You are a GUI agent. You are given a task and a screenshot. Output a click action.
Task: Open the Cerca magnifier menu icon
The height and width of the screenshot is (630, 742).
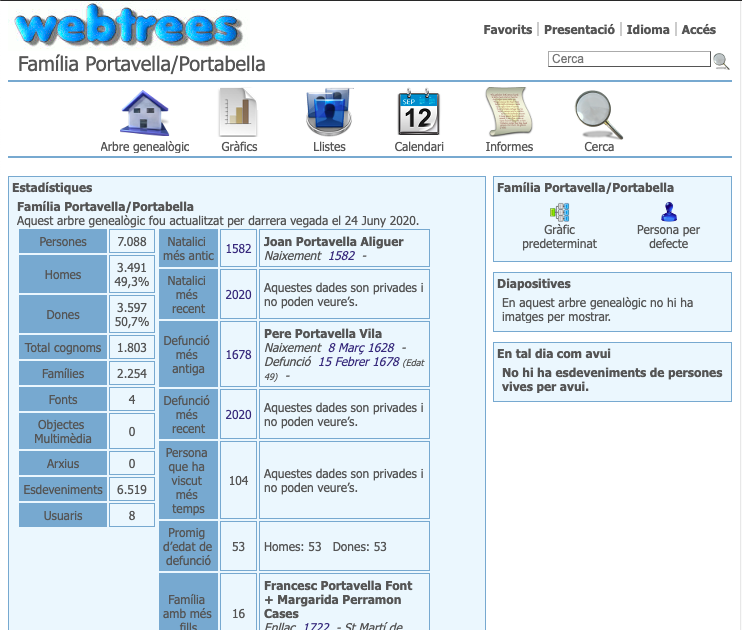coord(599,113)
